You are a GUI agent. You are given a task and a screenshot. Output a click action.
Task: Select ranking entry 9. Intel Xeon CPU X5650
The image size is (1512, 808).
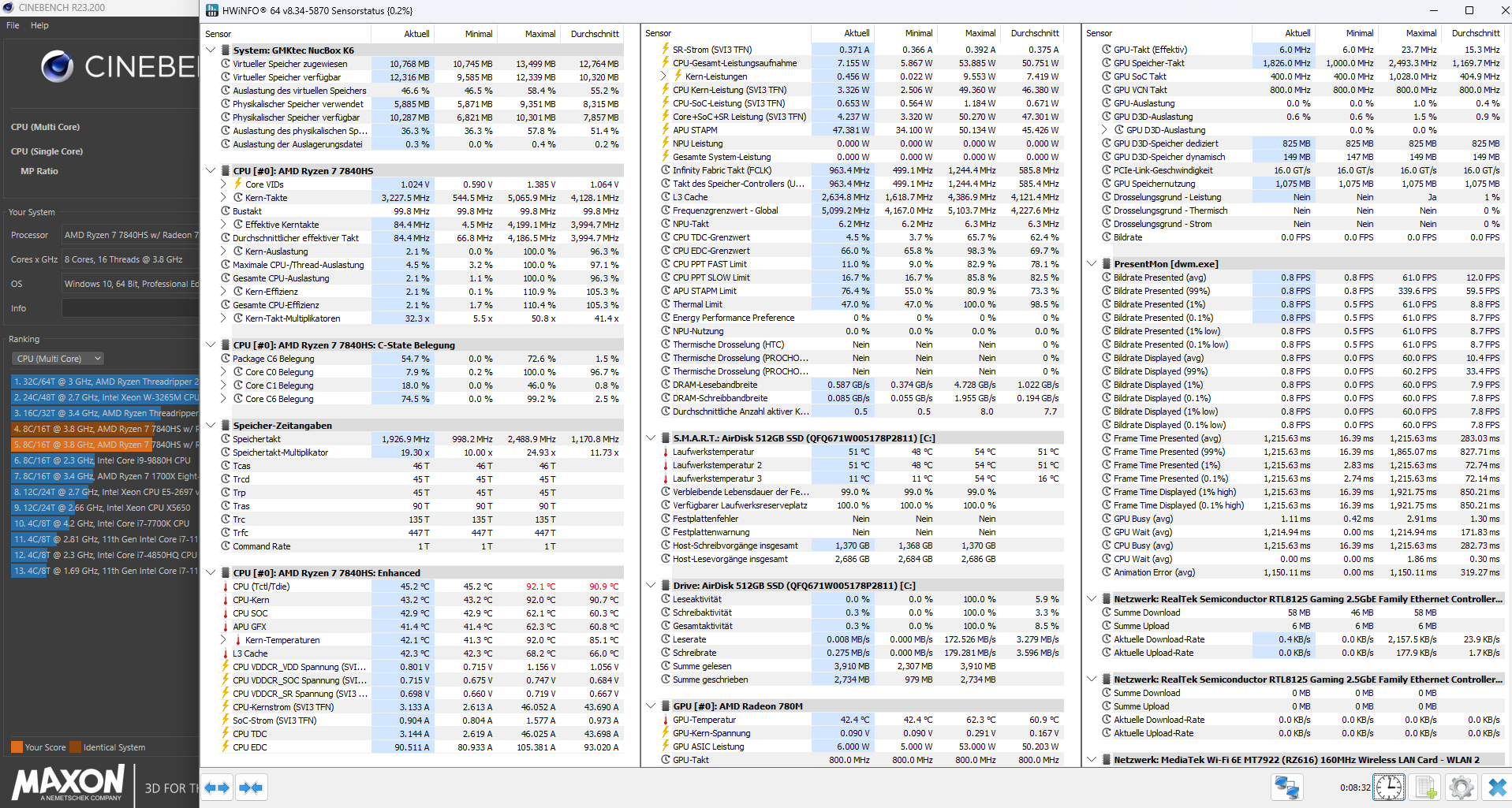point(105,508)
